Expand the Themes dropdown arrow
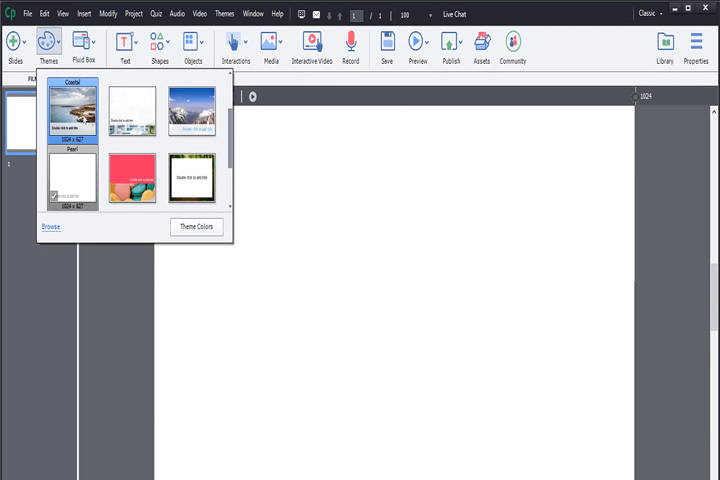This screenshot has height=480, width=720. [x=59, y=42]
